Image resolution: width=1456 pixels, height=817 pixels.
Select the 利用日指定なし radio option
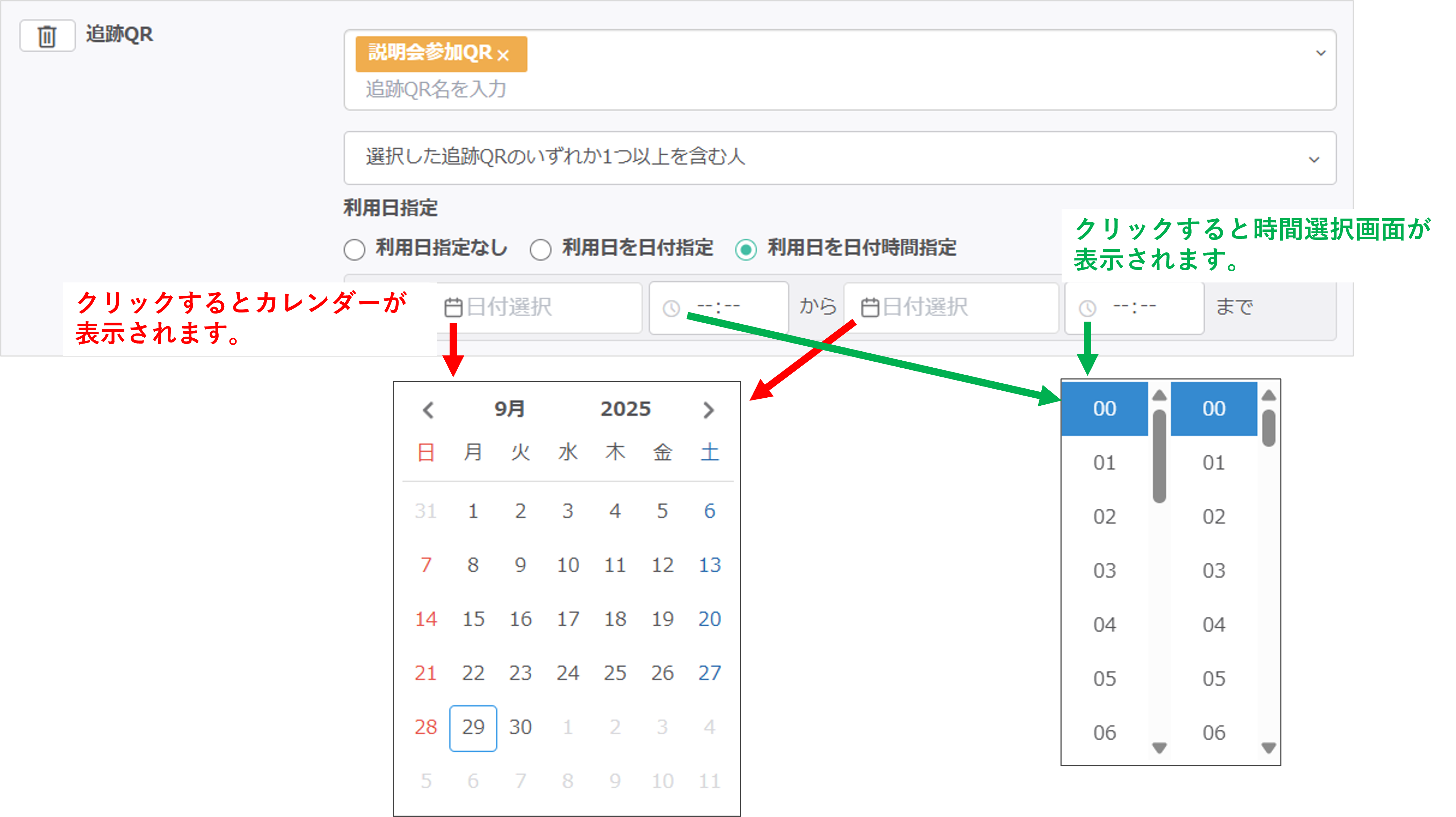point(354,249)
